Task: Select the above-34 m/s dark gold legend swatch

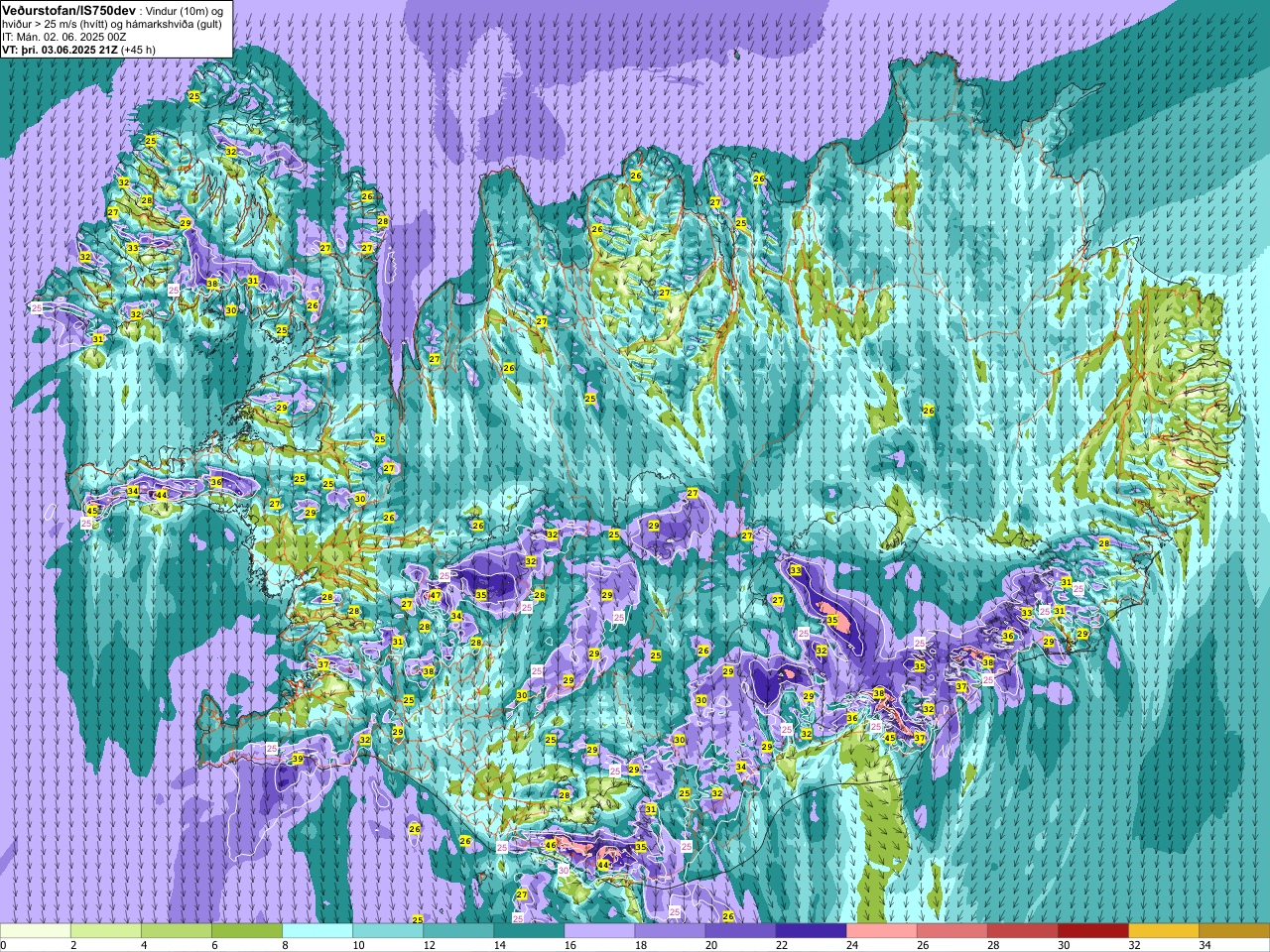Action: point(1233,931)
